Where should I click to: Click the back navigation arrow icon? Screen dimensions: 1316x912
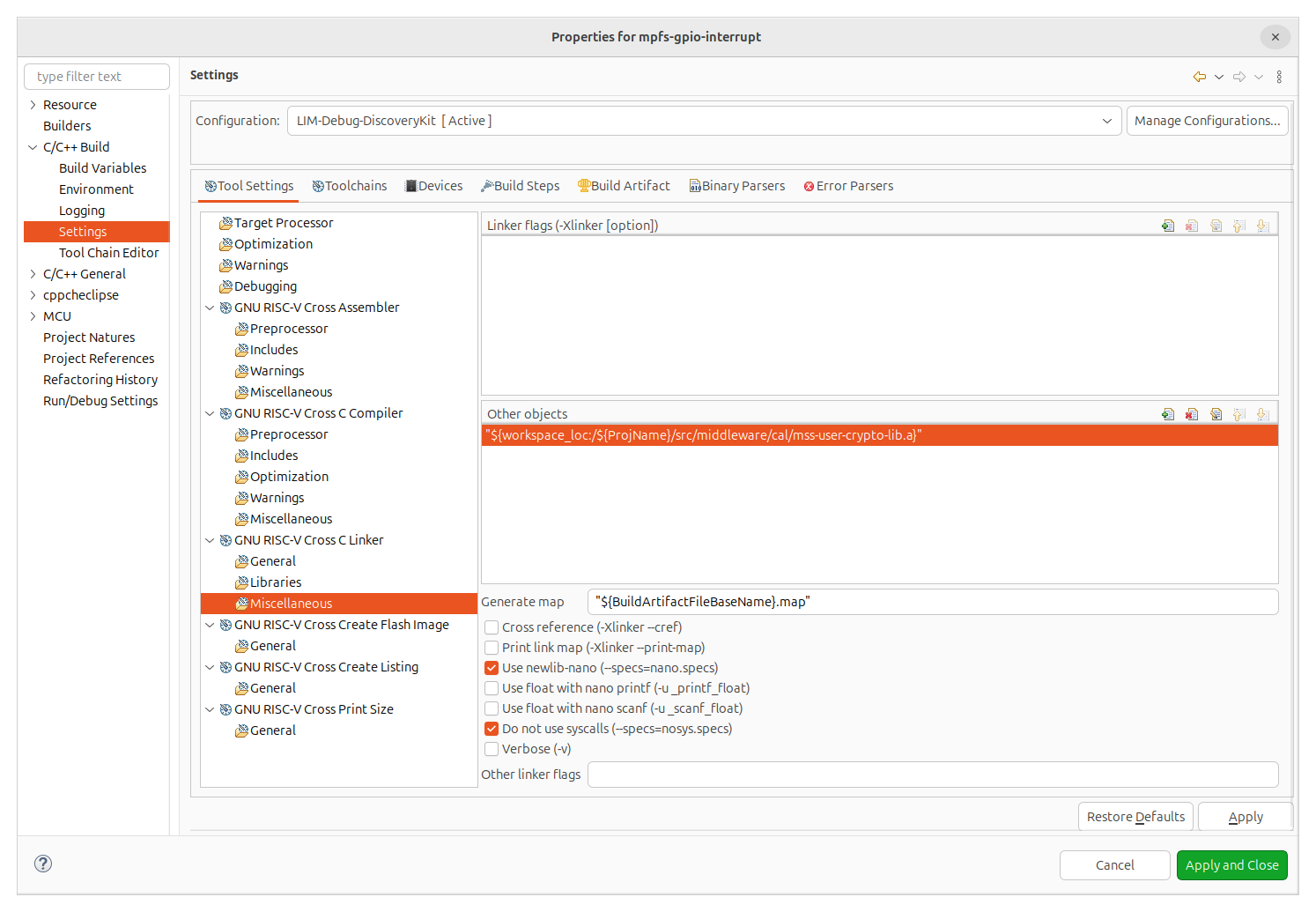click(x=1199, y=77)
